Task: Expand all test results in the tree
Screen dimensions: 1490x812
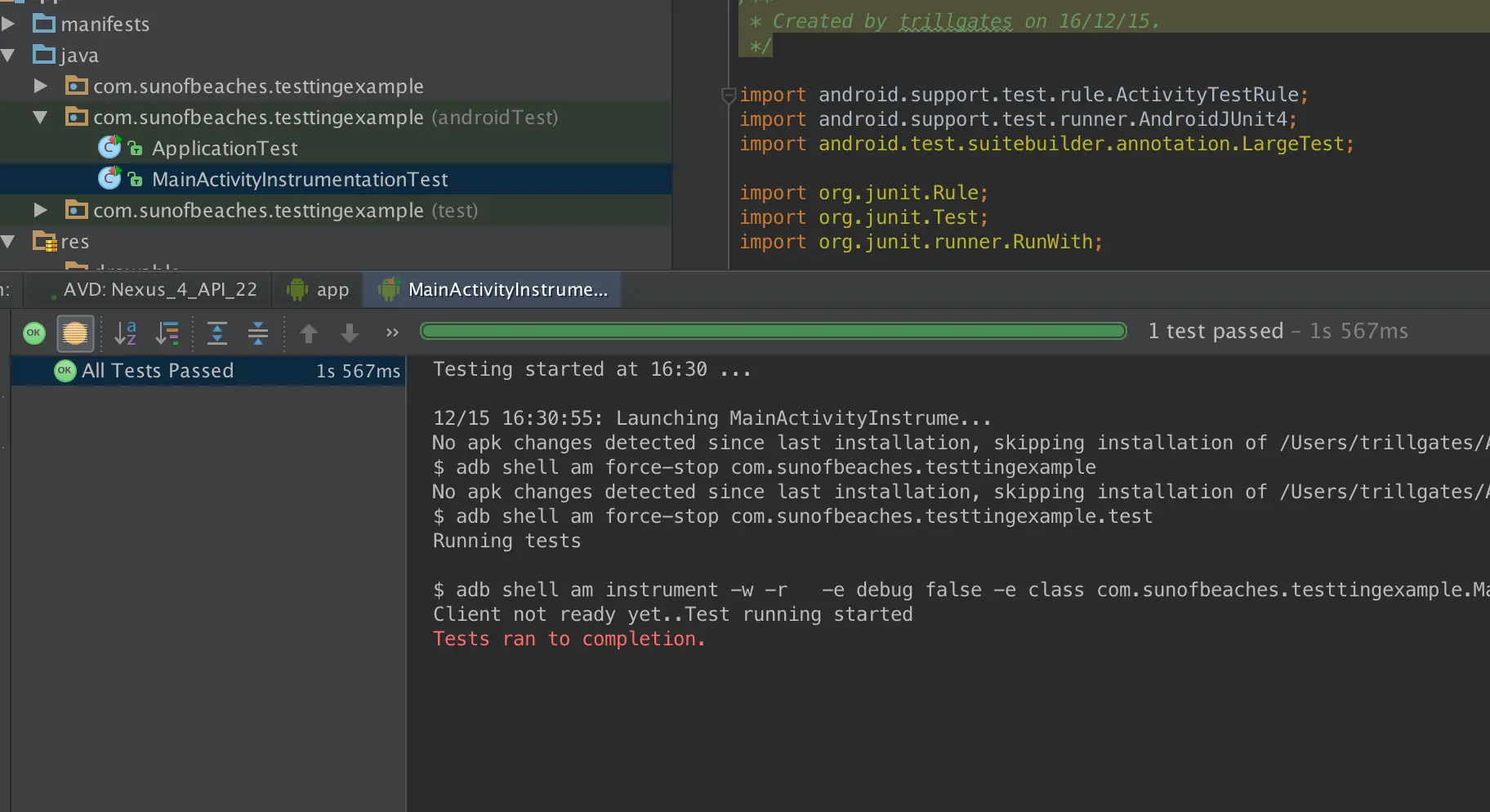Action: pos(217,332)
